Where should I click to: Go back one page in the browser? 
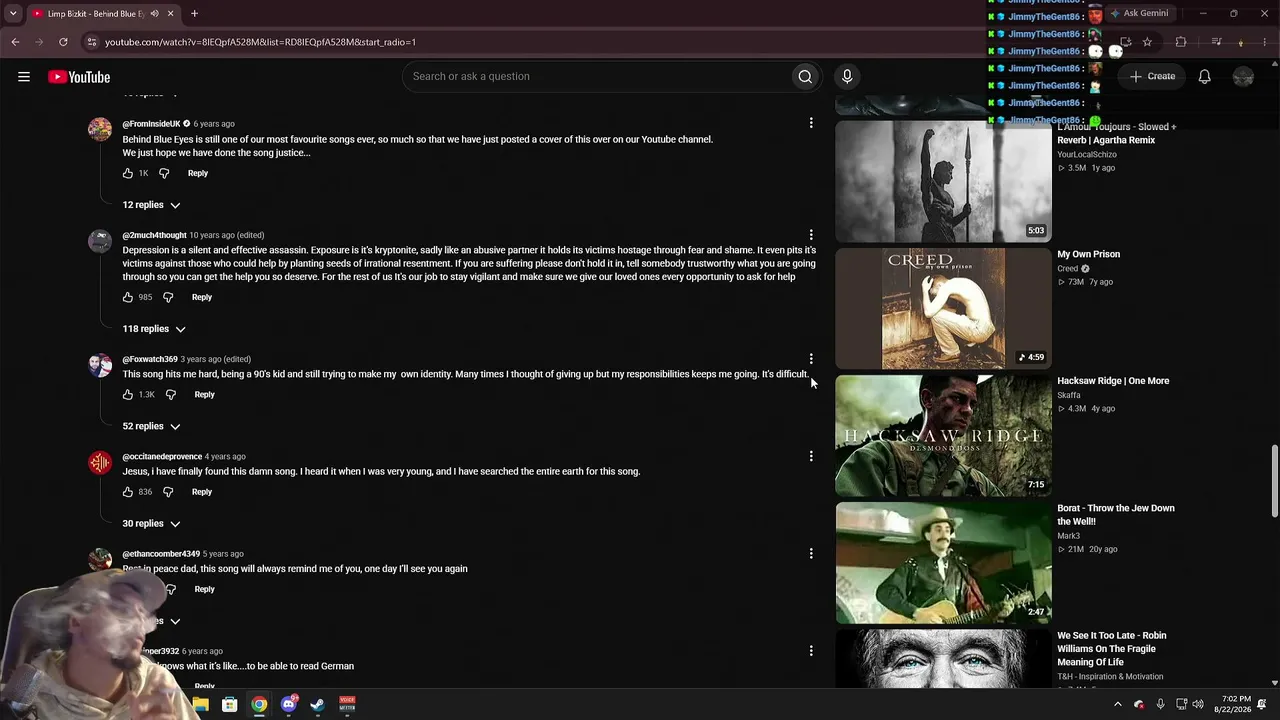[15, 42]
